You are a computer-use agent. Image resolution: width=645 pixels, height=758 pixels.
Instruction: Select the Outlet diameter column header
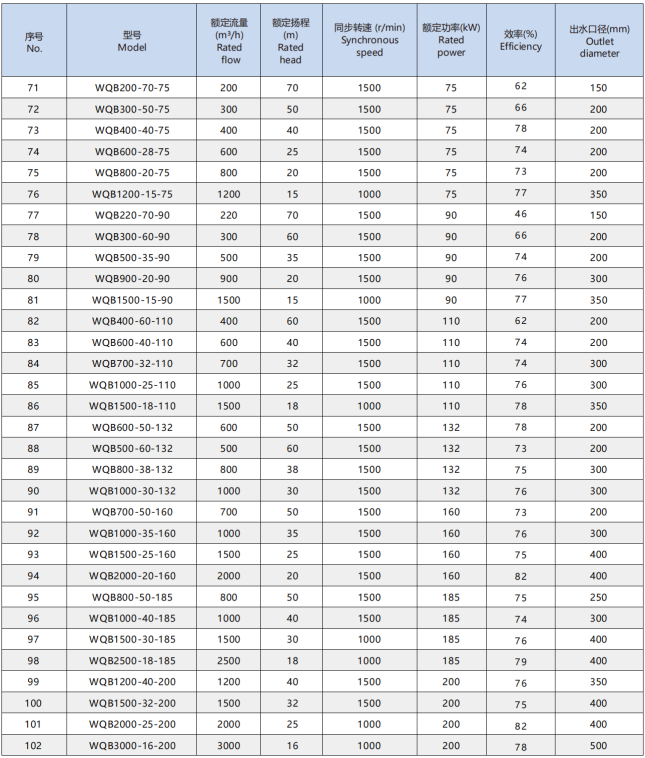[x=600, y=41]
